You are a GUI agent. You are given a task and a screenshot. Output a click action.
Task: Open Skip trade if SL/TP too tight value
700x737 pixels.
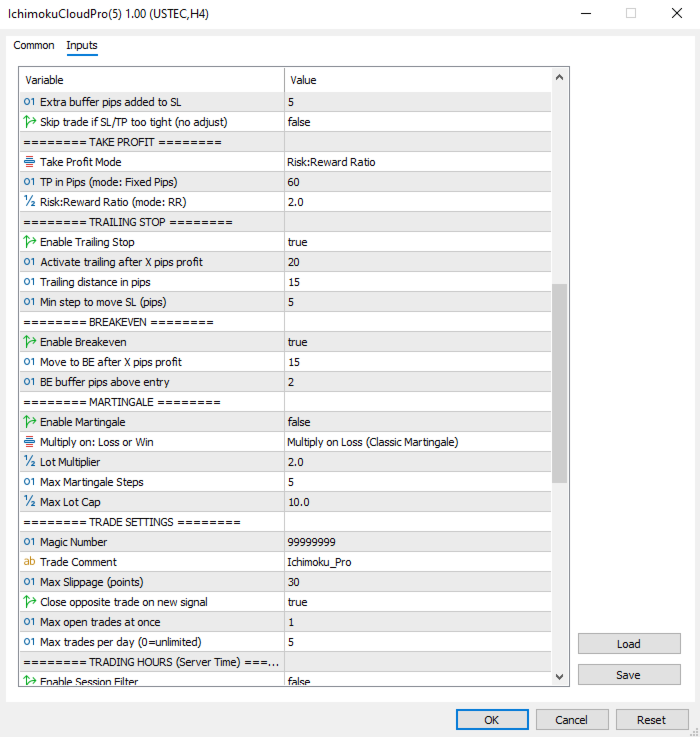417,122
